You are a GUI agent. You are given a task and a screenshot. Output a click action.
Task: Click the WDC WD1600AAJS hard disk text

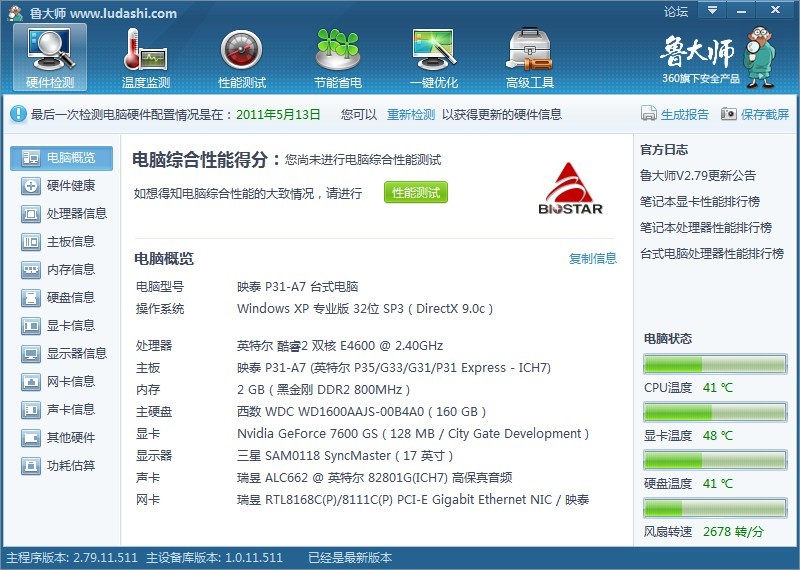point(361,412)
